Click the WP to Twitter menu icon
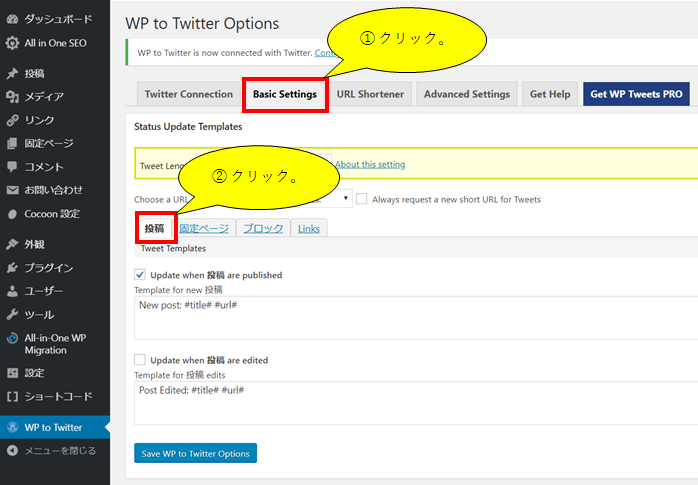 click(12, 427)
